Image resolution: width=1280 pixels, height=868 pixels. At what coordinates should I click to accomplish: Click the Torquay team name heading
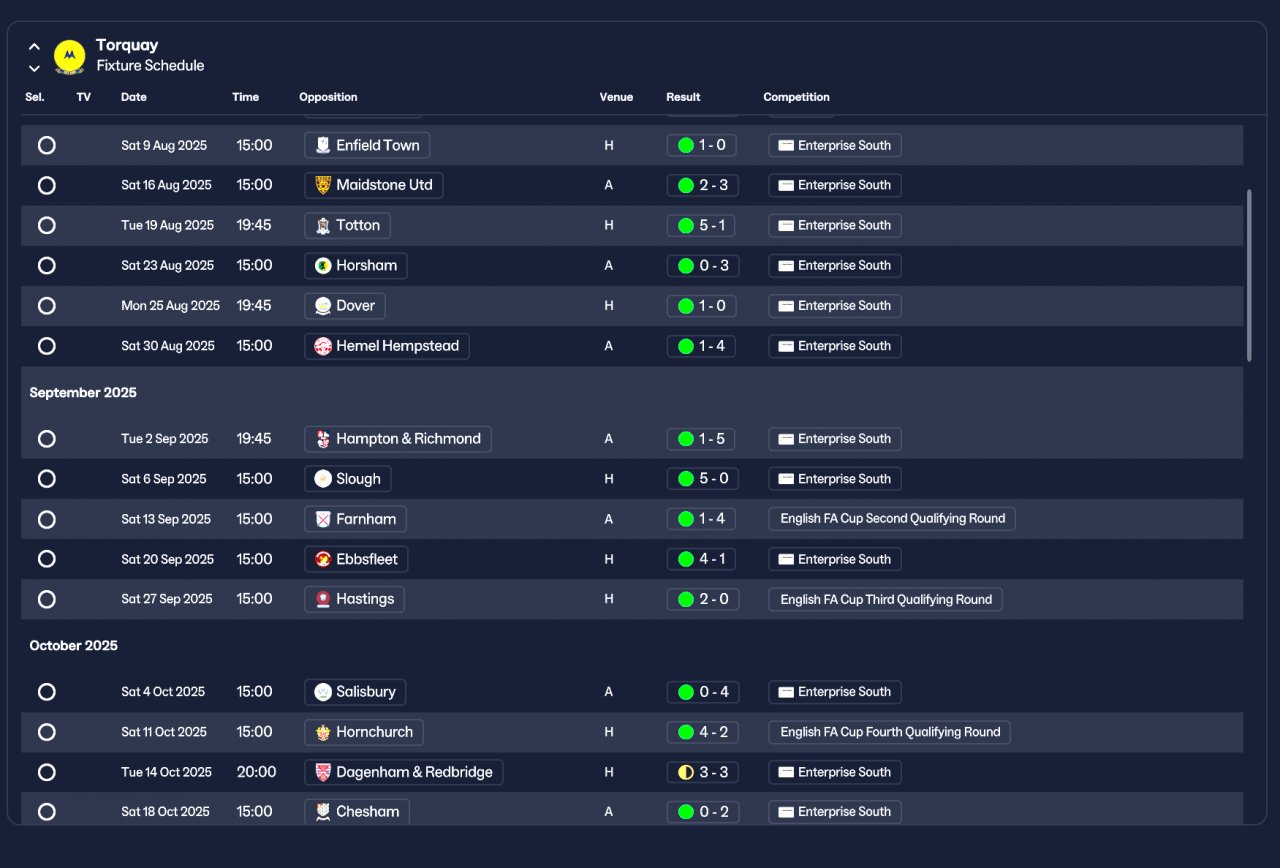[x=127, y=45]
